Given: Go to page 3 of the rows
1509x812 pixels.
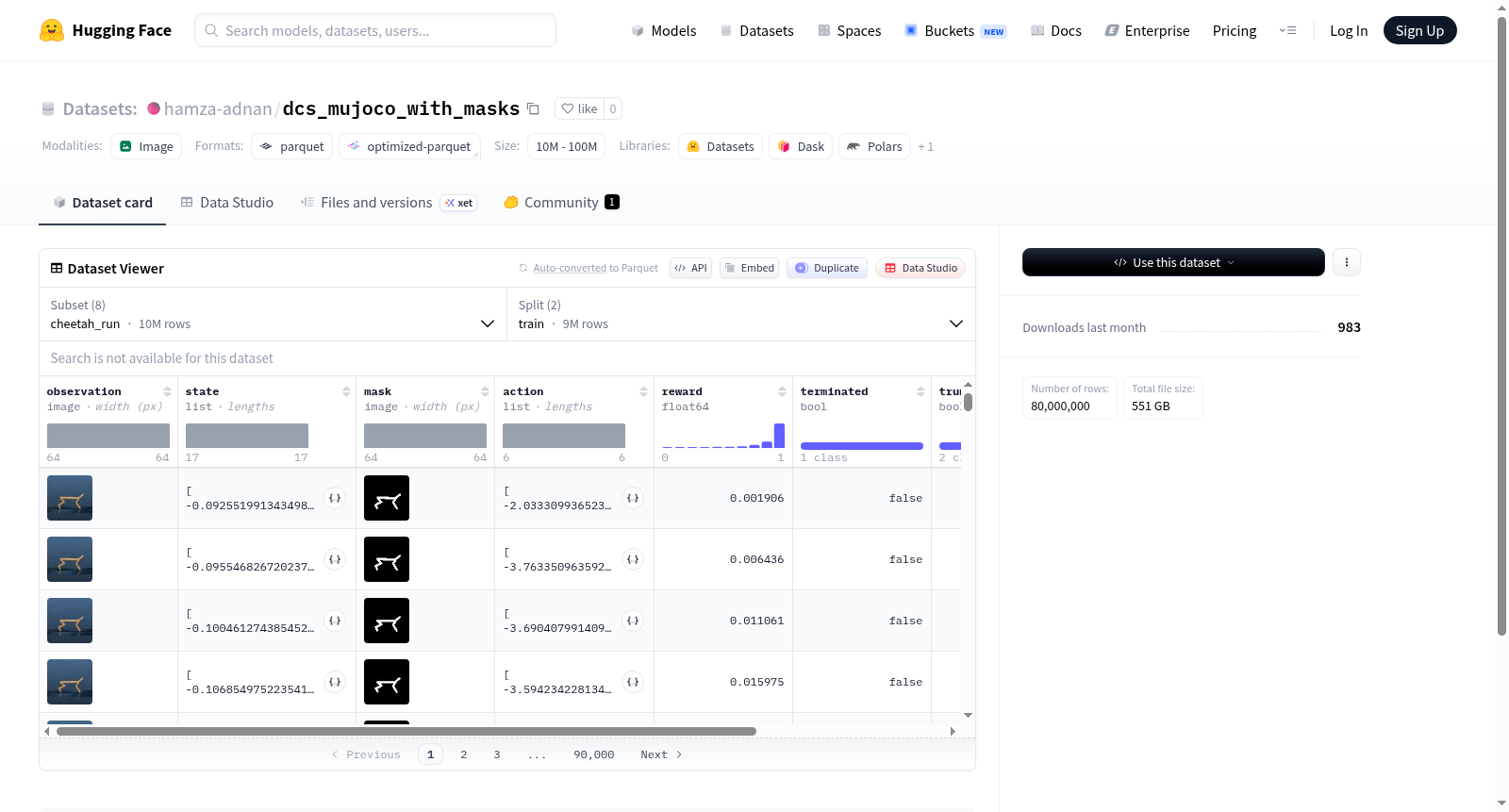Looking at the screenshot, I should 497,754.
